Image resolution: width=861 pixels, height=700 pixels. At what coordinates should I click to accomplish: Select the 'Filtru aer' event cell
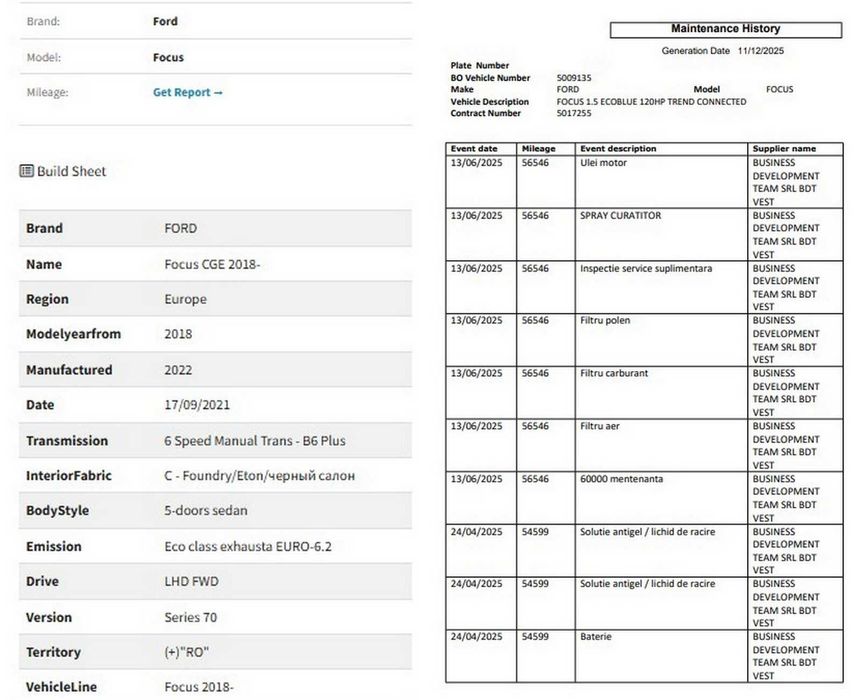tap(661, 445)
